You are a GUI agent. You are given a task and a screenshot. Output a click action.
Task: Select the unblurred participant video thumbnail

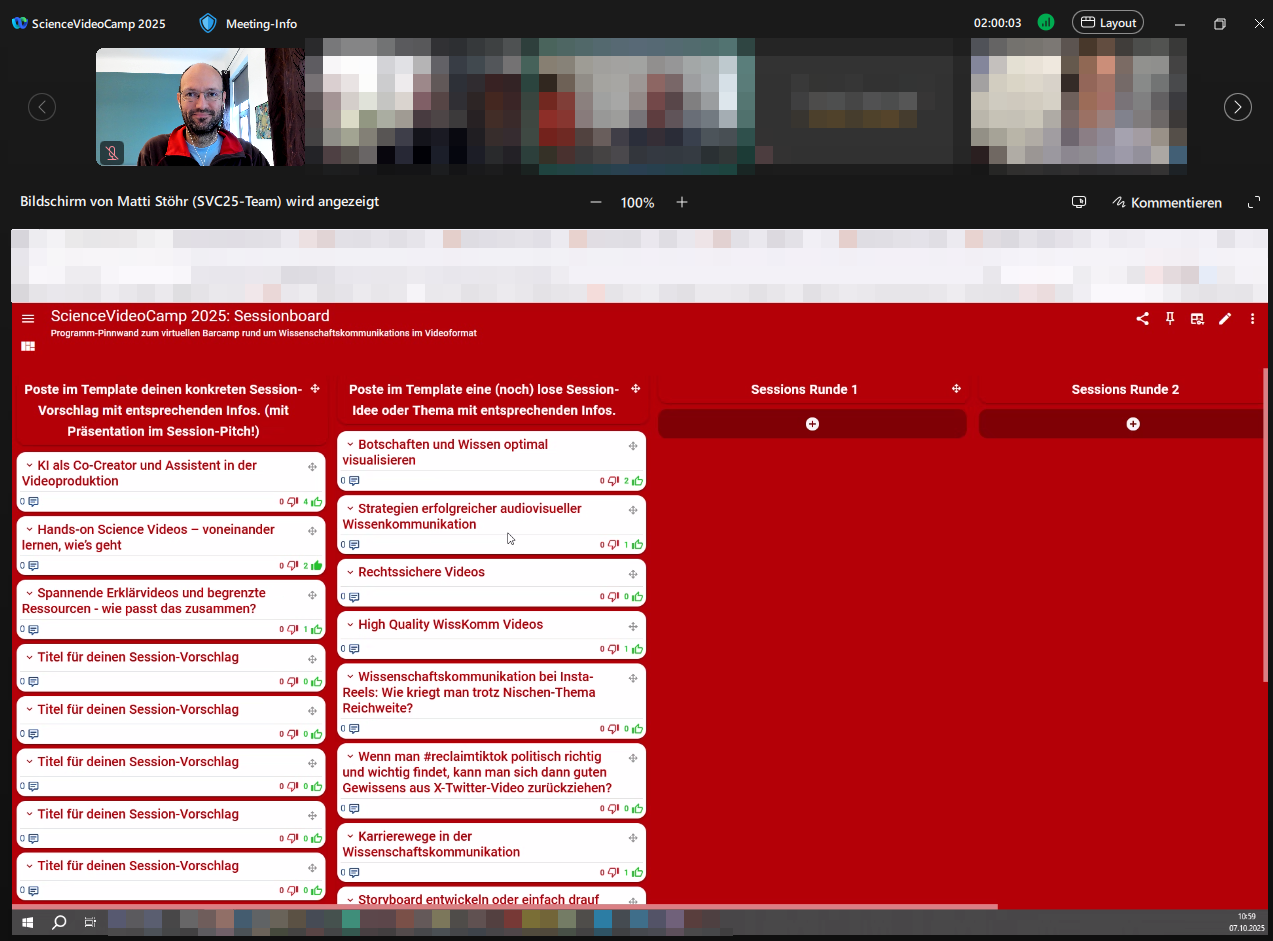tap(200, 107)
